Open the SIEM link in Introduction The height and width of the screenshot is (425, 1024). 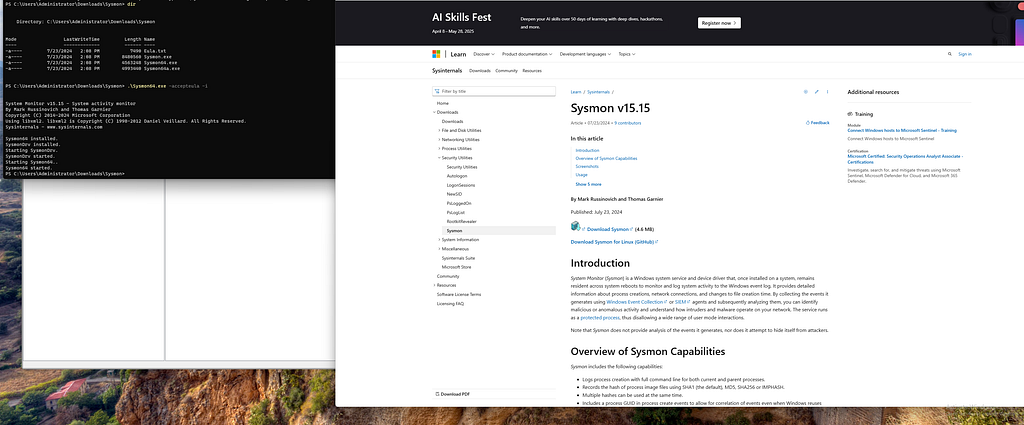point(680,302)
